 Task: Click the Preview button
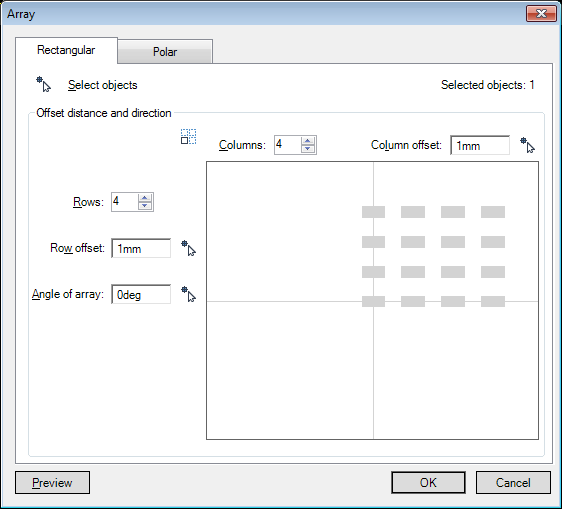(x=52, y=482)
